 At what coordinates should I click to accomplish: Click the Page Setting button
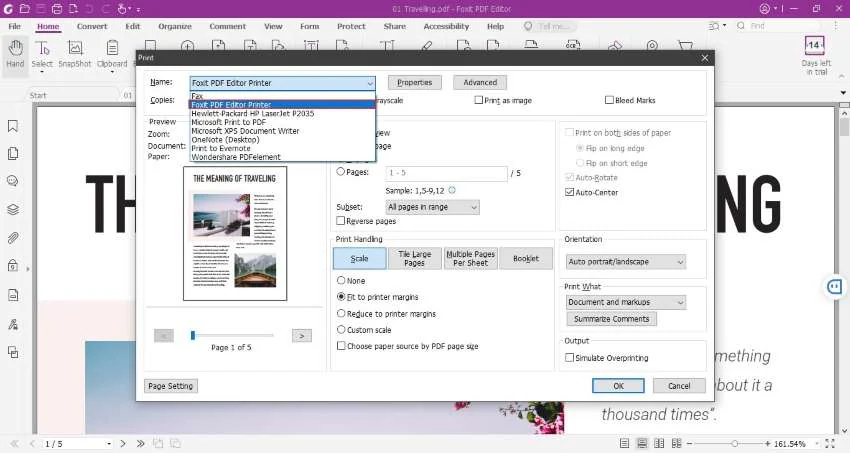click(171, 386)
